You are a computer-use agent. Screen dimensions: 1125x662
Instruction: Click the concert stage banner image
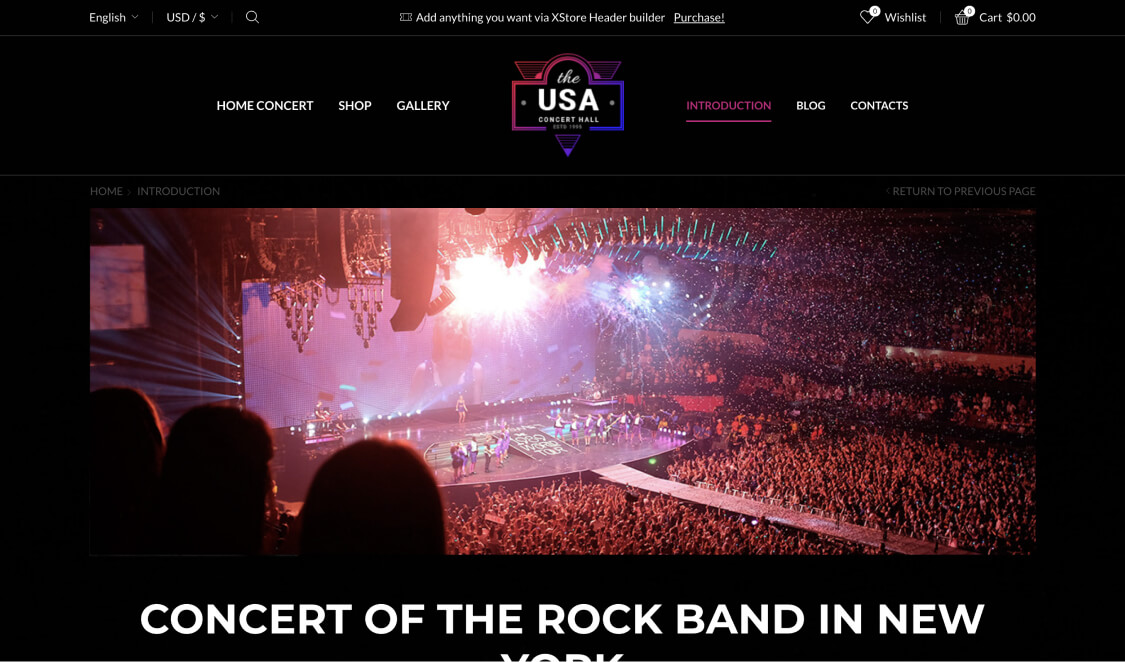pyautogui.click(x=562, y=381)
